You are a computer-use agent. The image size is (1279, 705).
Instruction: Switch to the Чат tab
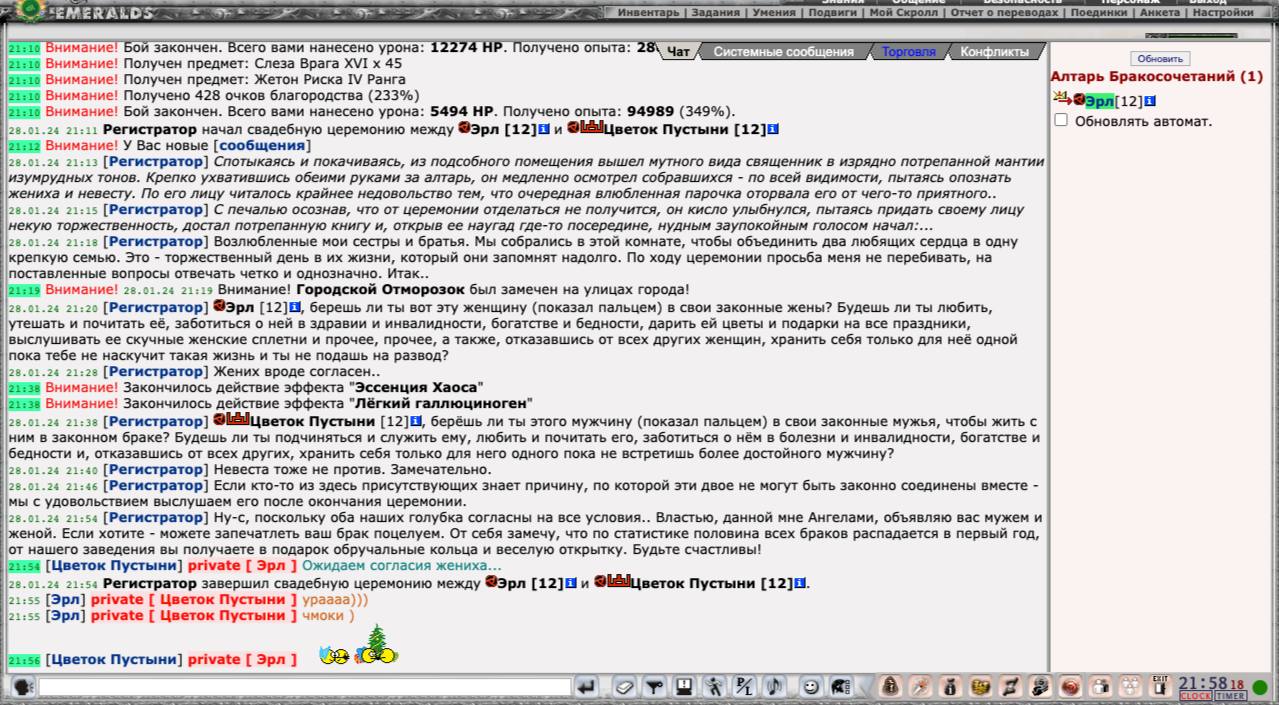click(678, 52)
